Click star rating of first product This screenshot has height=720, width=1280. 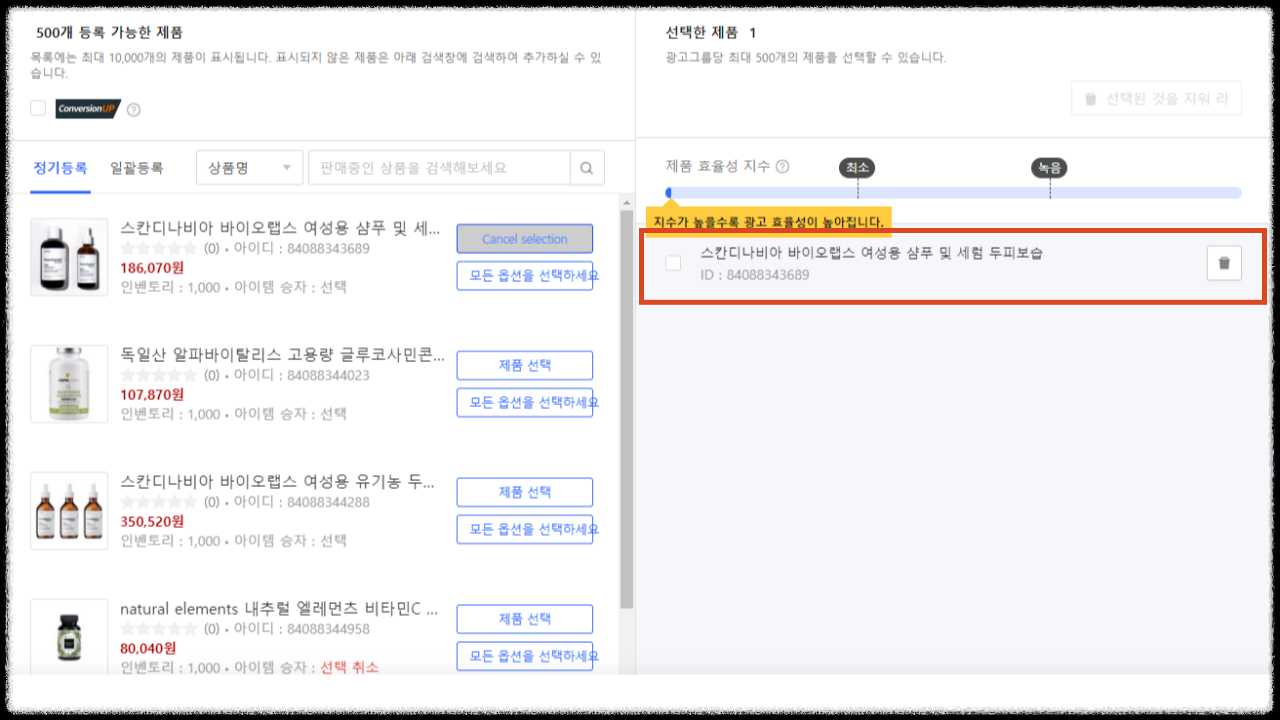pos(159,248)
